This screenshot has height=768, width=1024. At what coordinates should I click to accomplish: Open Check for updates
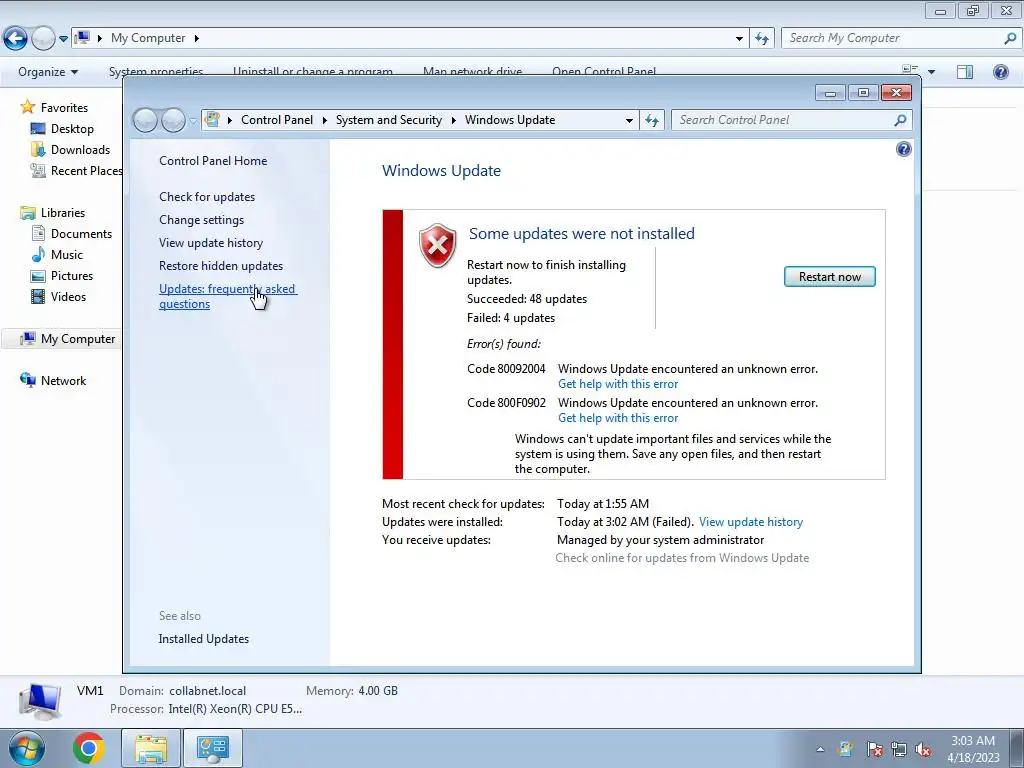point(207,197)
